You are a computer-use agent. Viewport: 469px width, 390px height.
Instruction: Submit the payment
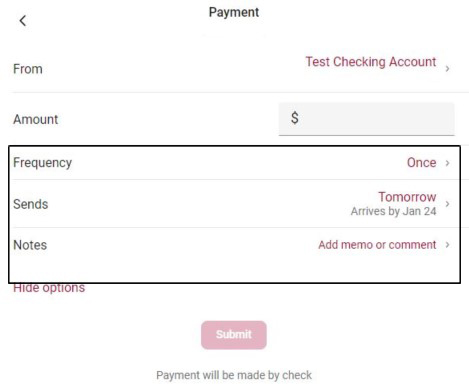point(234,335)
